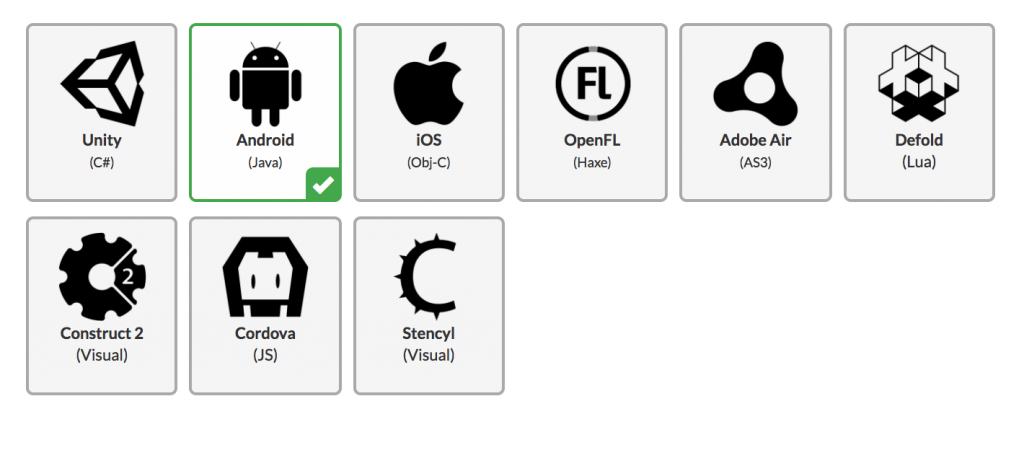Viewport: 1024px width, 453px height.
Task: Select the Cordova robot-face icon
Action: [265, 277]
